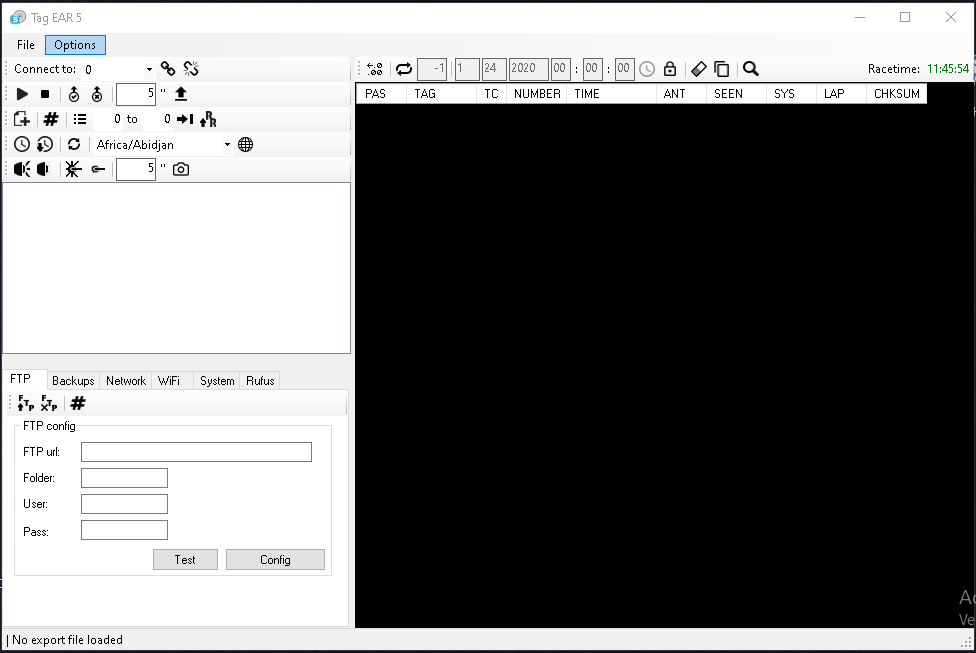The image size is (976, 653).
Task: Click the Test button
Action: (185, 560)
